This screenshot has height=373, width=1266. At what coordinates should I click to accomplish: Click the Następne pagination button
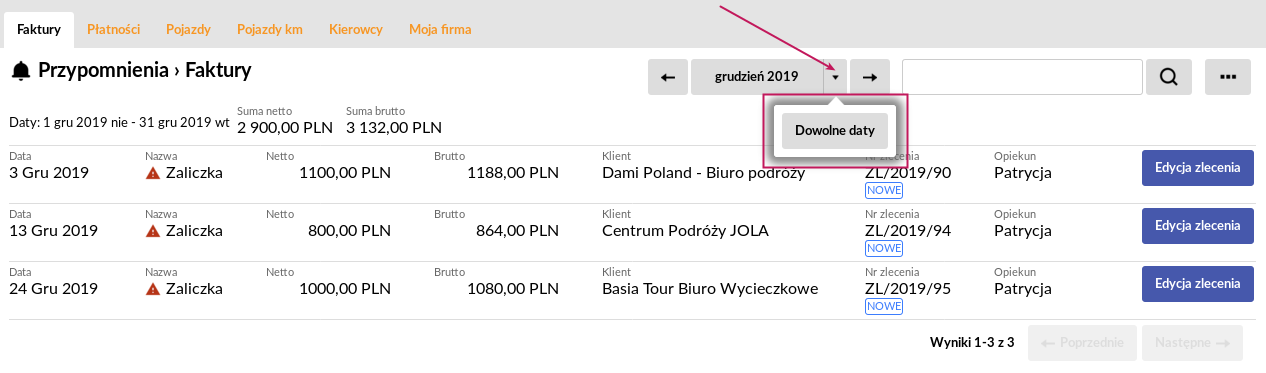tap(1192, 343)
